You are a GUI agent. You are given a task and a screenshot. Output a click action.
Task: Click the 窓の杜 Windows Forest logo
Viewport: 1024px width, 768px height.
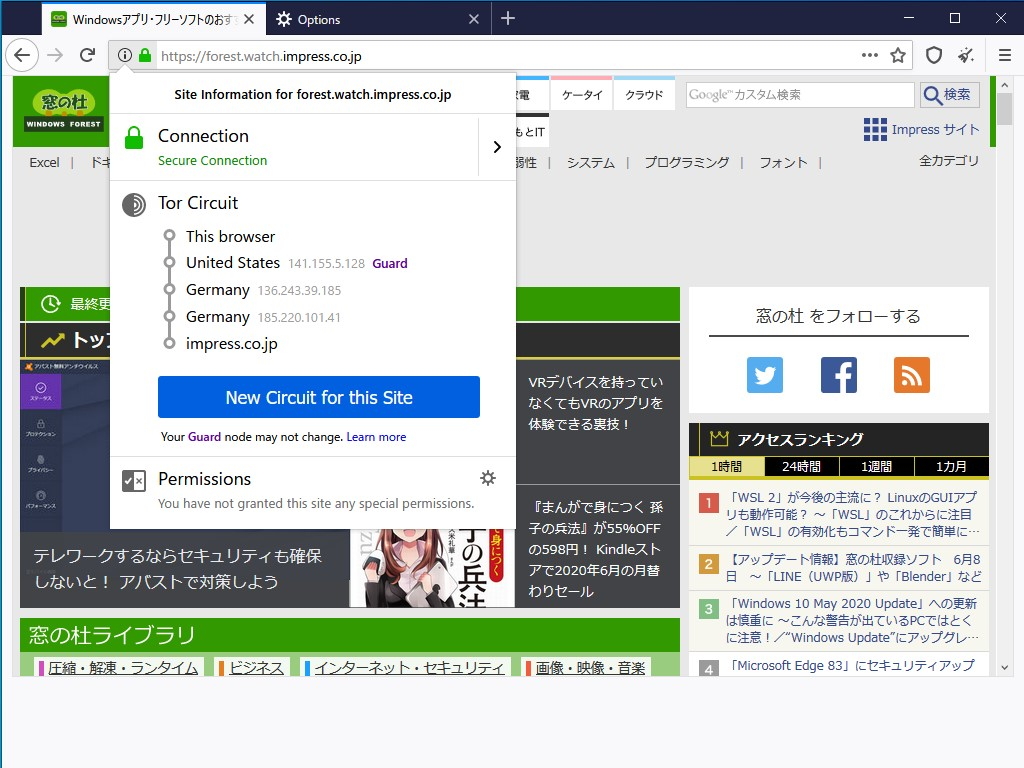point(62,110)
